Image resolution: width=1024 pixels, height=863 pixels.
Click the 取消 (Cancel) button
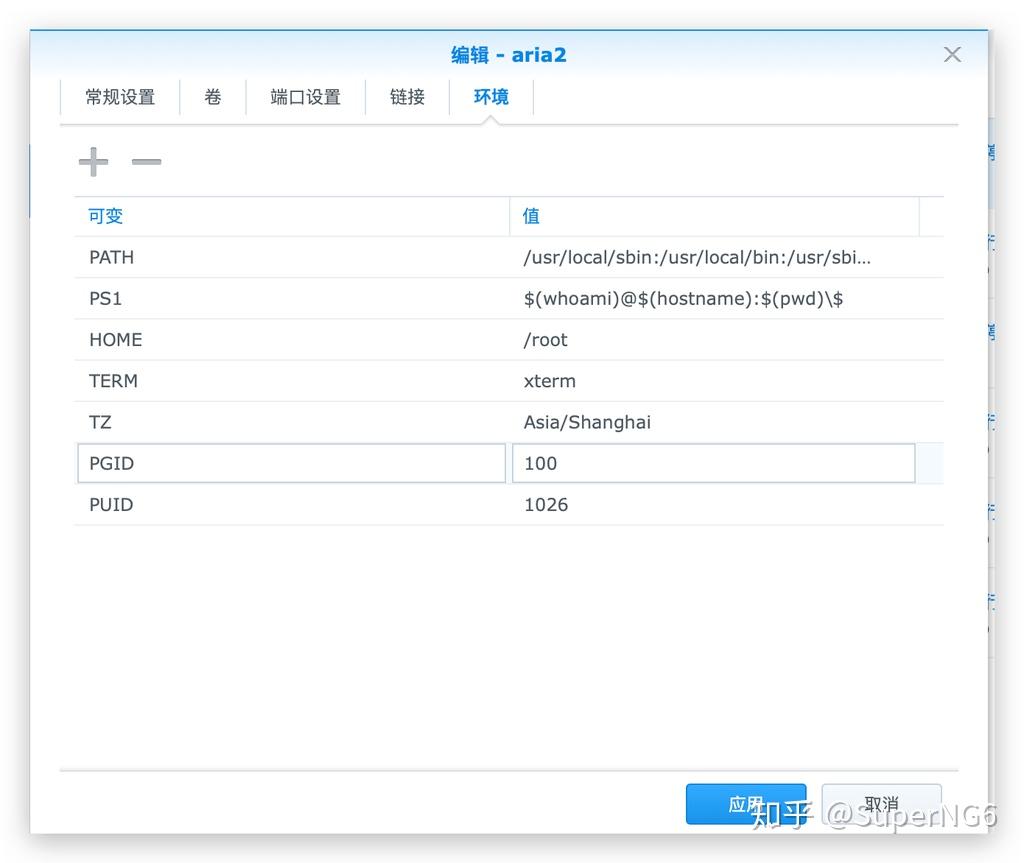(880, 803)
